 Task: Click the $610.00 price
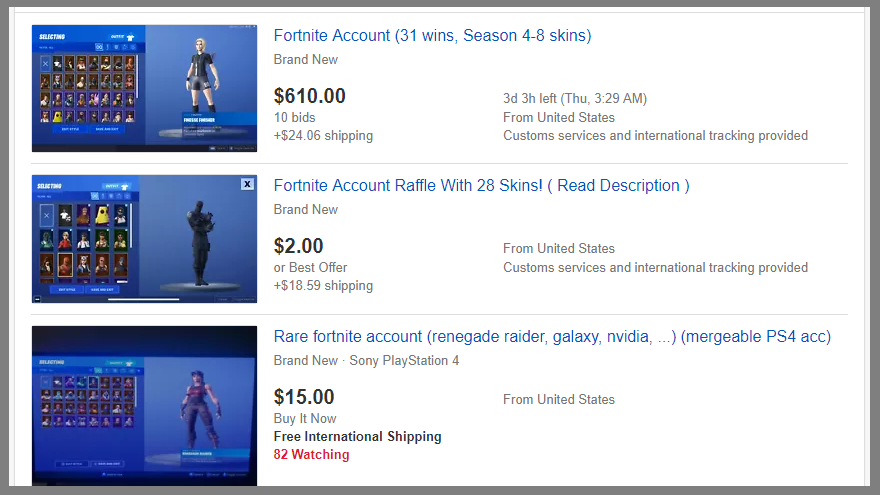tap(310, 96)
